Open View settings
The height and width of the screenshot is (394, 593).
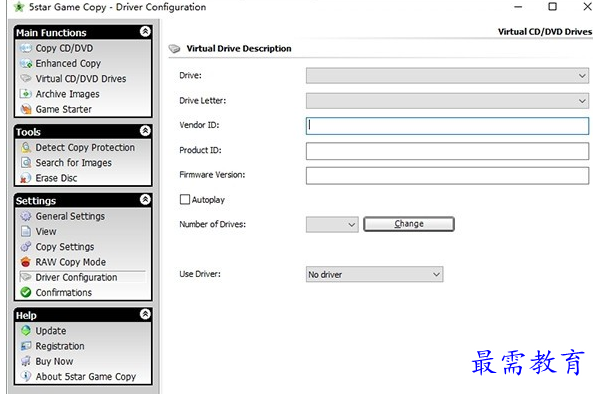coord(46,231)
